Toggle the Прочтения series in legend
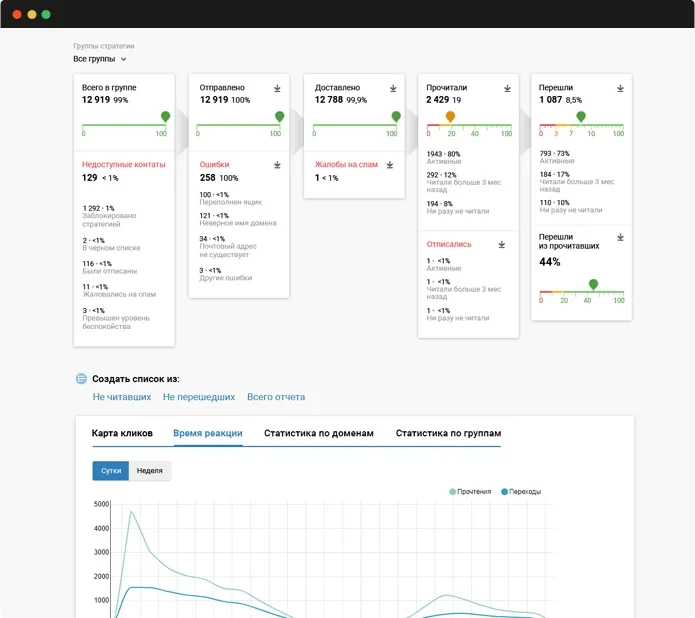The image size is (695, 618). pyautogui.click(x=471, y=492)
